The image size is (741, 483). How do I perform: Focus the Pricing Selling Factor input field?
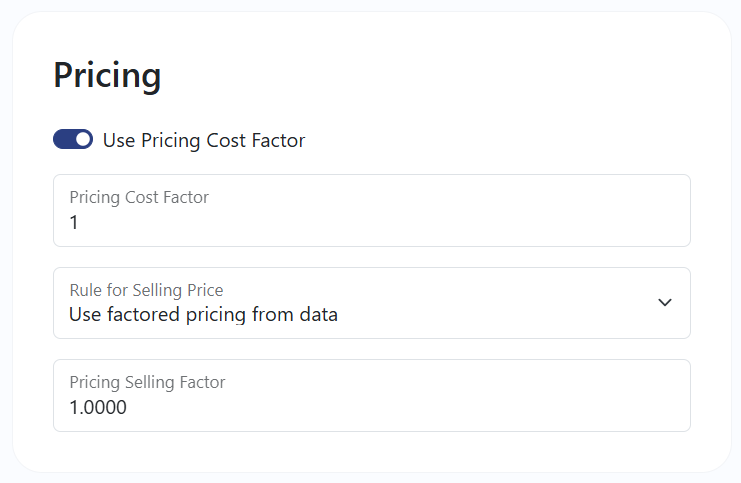point(372,396)
